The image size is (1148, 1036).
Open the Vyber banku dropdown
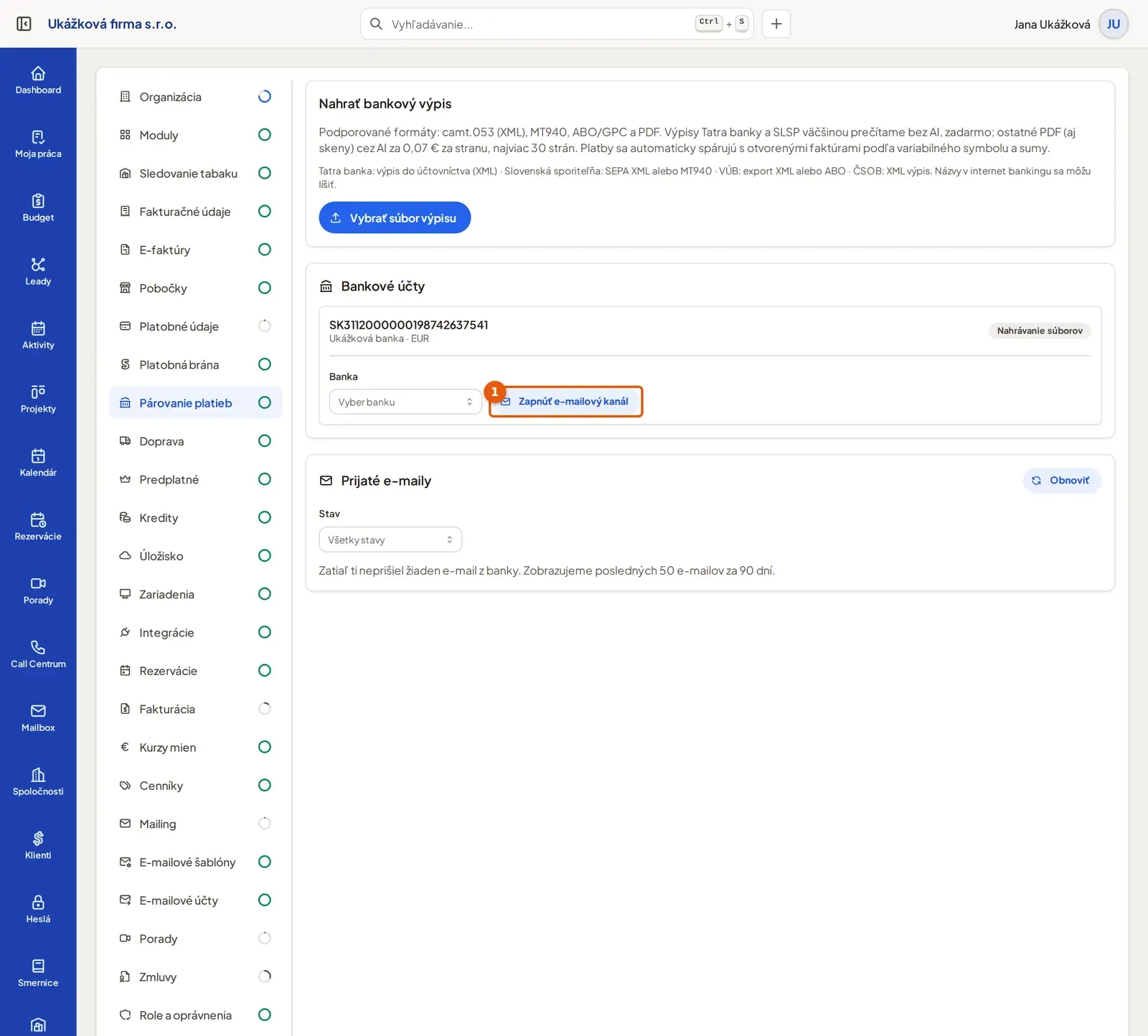pyautogui.click(x=405, y=402)
